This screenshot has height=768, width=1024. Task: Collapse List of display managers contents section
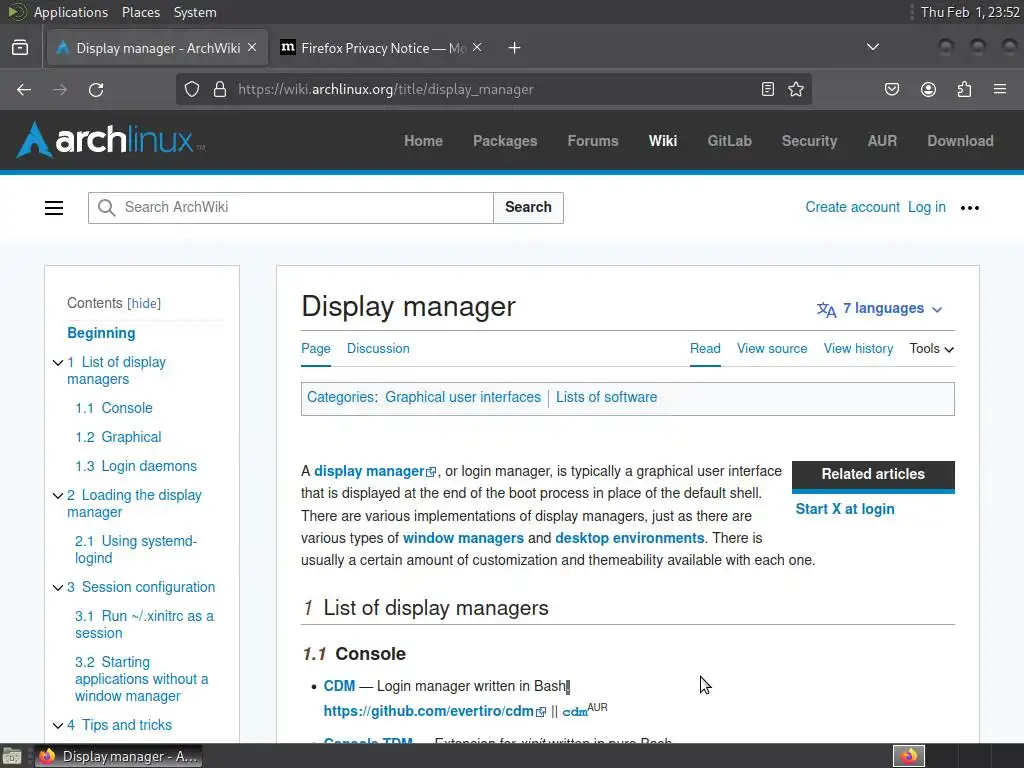[57, 362]
